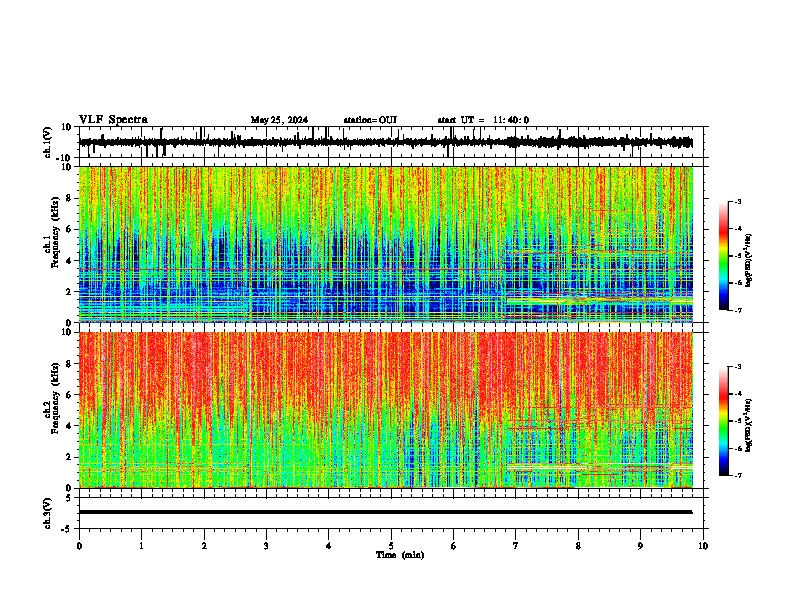This screenshot has width=792, height=612.
Task: Click the "-7" value on ch.2 color bar
Action: (738, 475)
